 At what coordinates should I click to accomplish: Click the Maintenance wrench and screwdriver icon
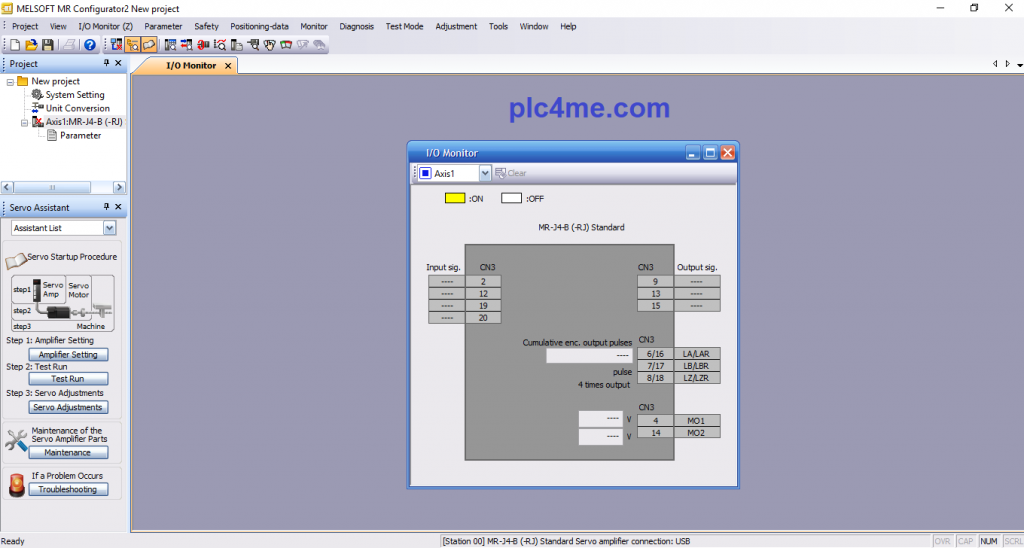[16, 439]
